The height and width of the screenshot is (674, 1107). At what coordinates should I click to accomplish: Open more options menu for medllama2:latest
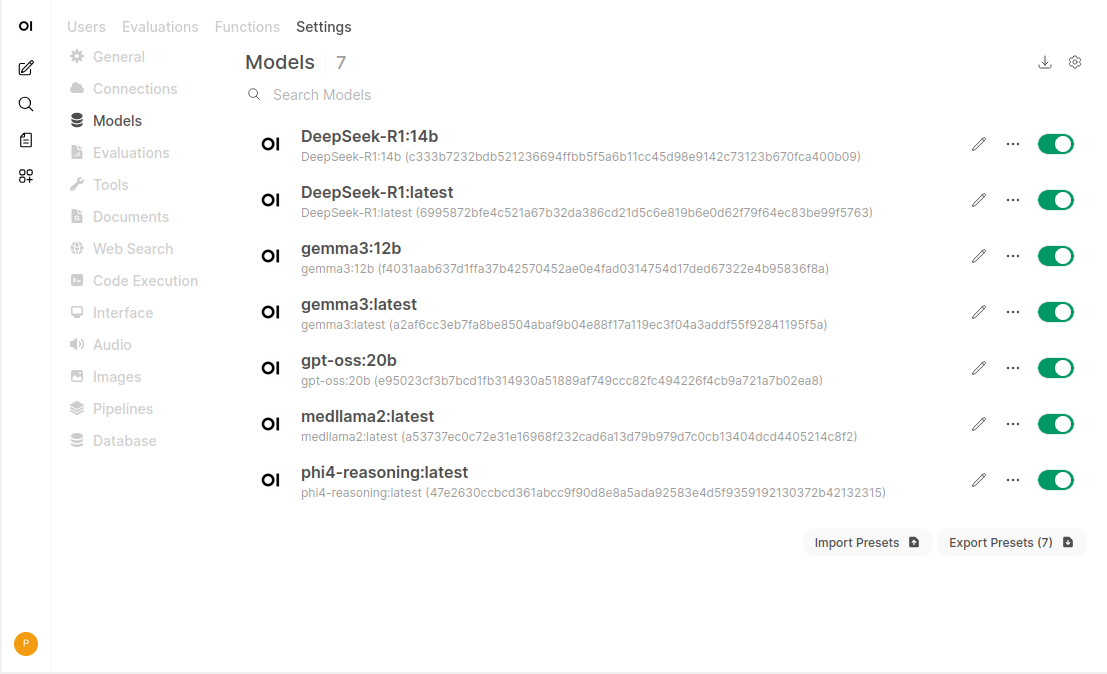coord(1013,424)
